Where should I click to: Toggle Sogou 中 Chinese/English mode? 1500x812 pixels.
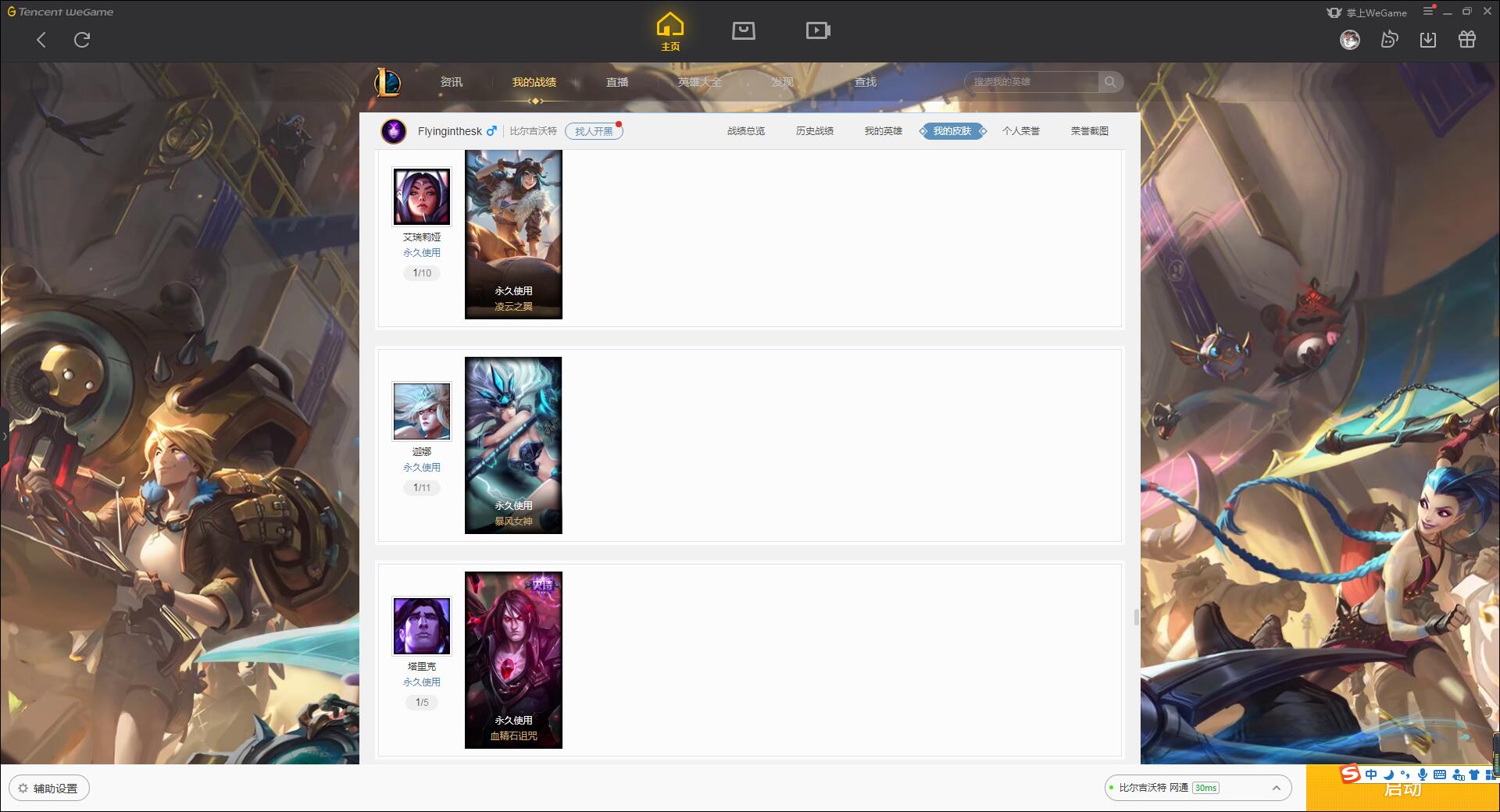tap(1371, 775)
